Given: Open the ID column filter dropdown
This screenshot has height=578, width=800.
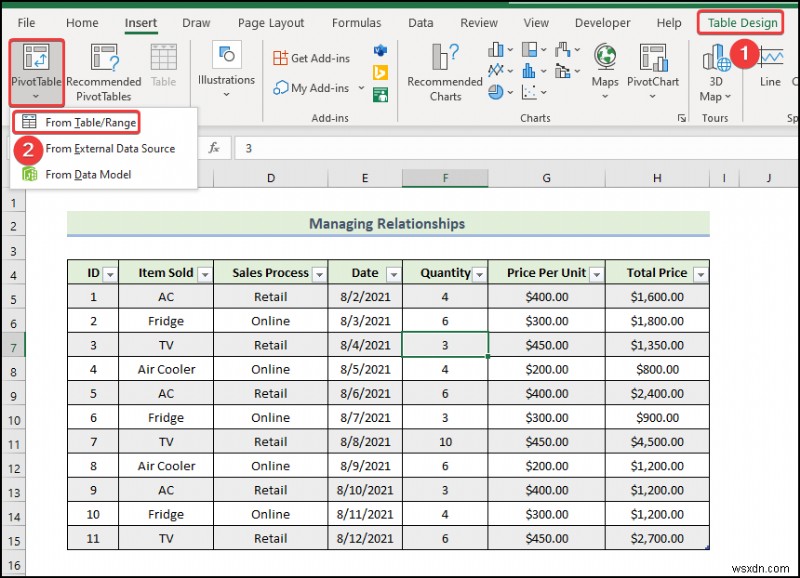Looking at the screenshot, I should click(x=110, y=274).
